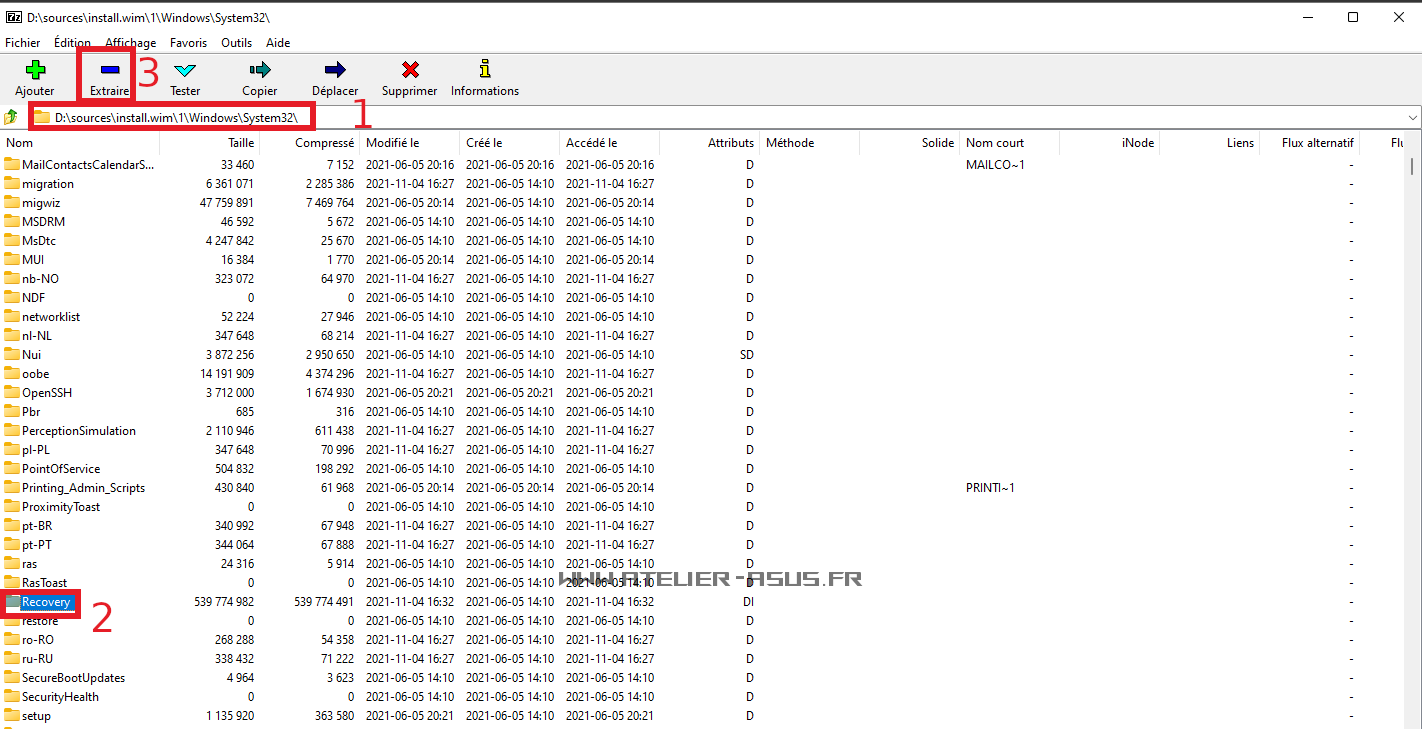The height and width of the screenshot is (729, 1422).
Task: Open the Outils menu
Action: click(x=236, y=43)
